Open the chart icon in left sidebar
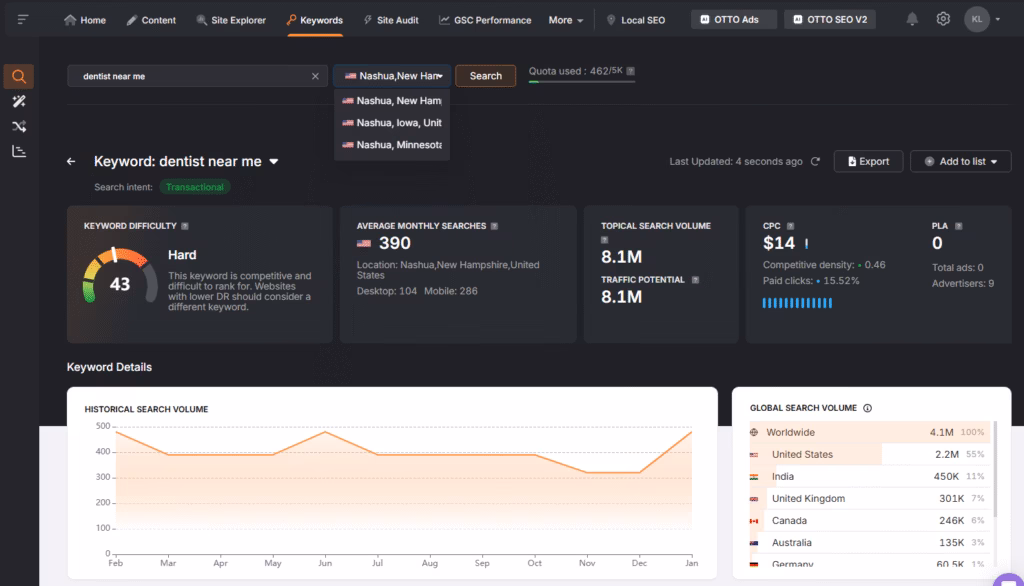This screenshot has height=586, width=1024. coord(19,151)
